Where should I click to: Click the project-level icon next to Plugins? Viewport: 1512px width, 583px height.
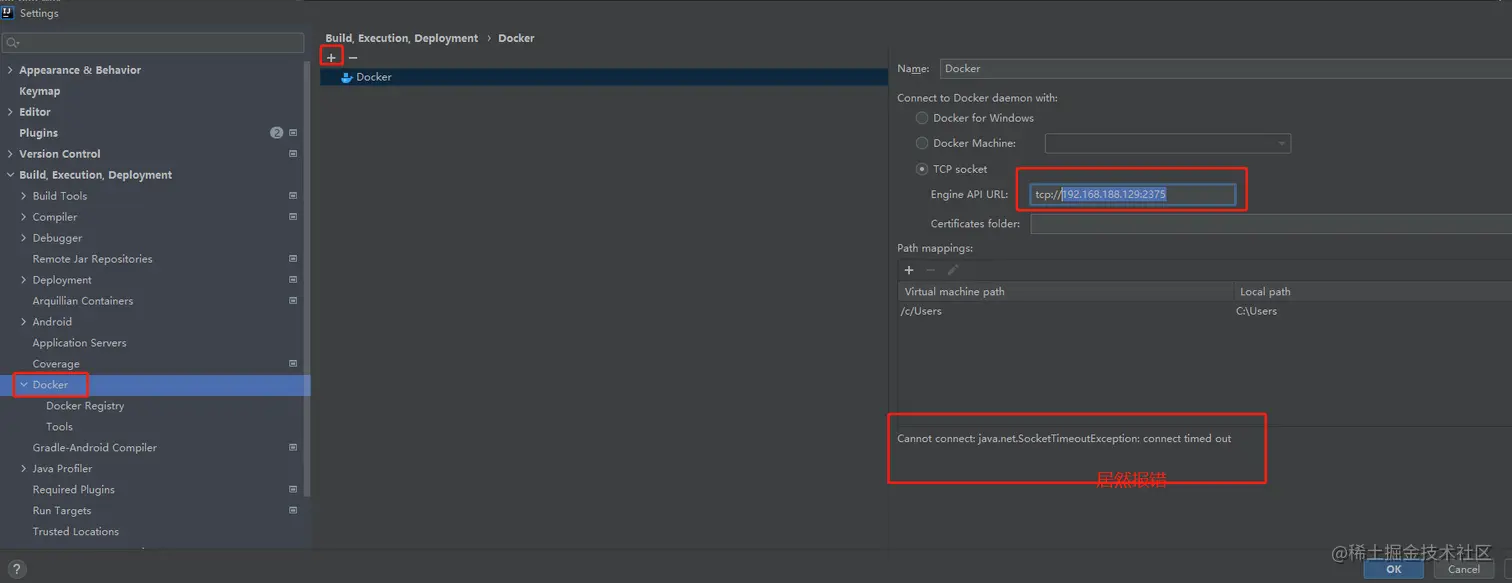293,133
